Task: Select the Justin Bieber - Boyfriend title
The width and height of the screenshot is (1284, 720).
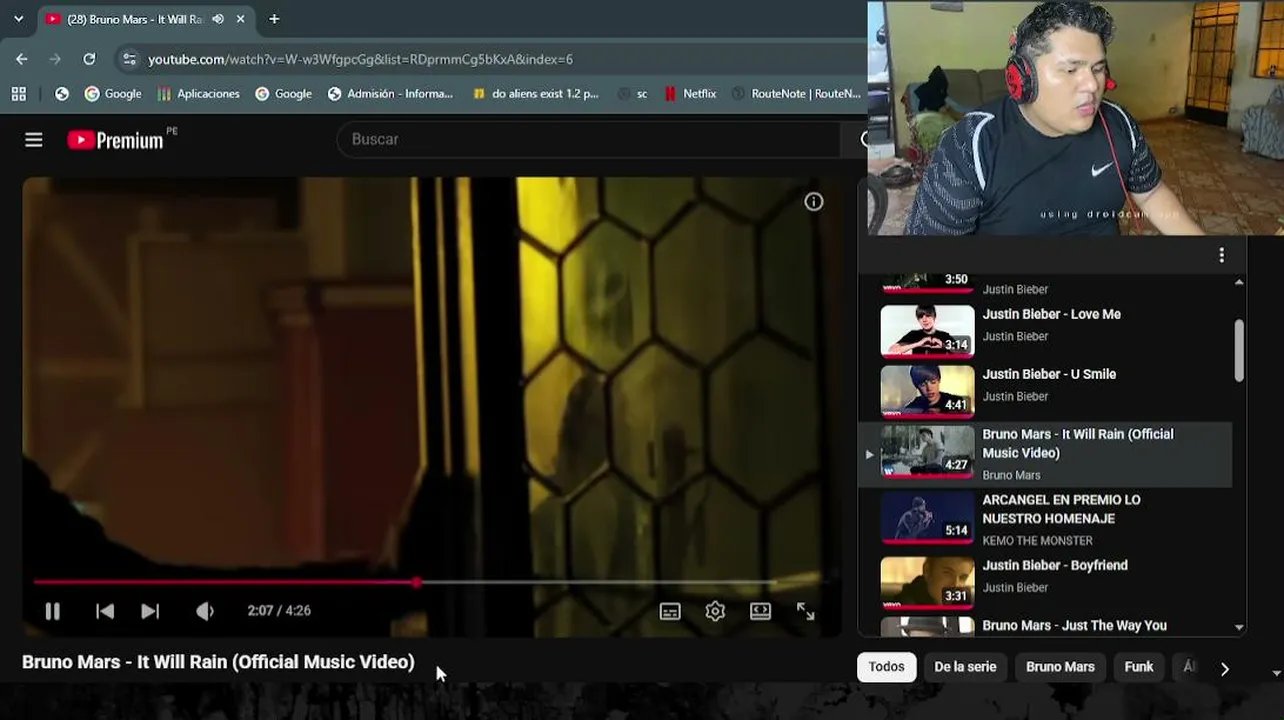Action: (x=1055, y=565)
